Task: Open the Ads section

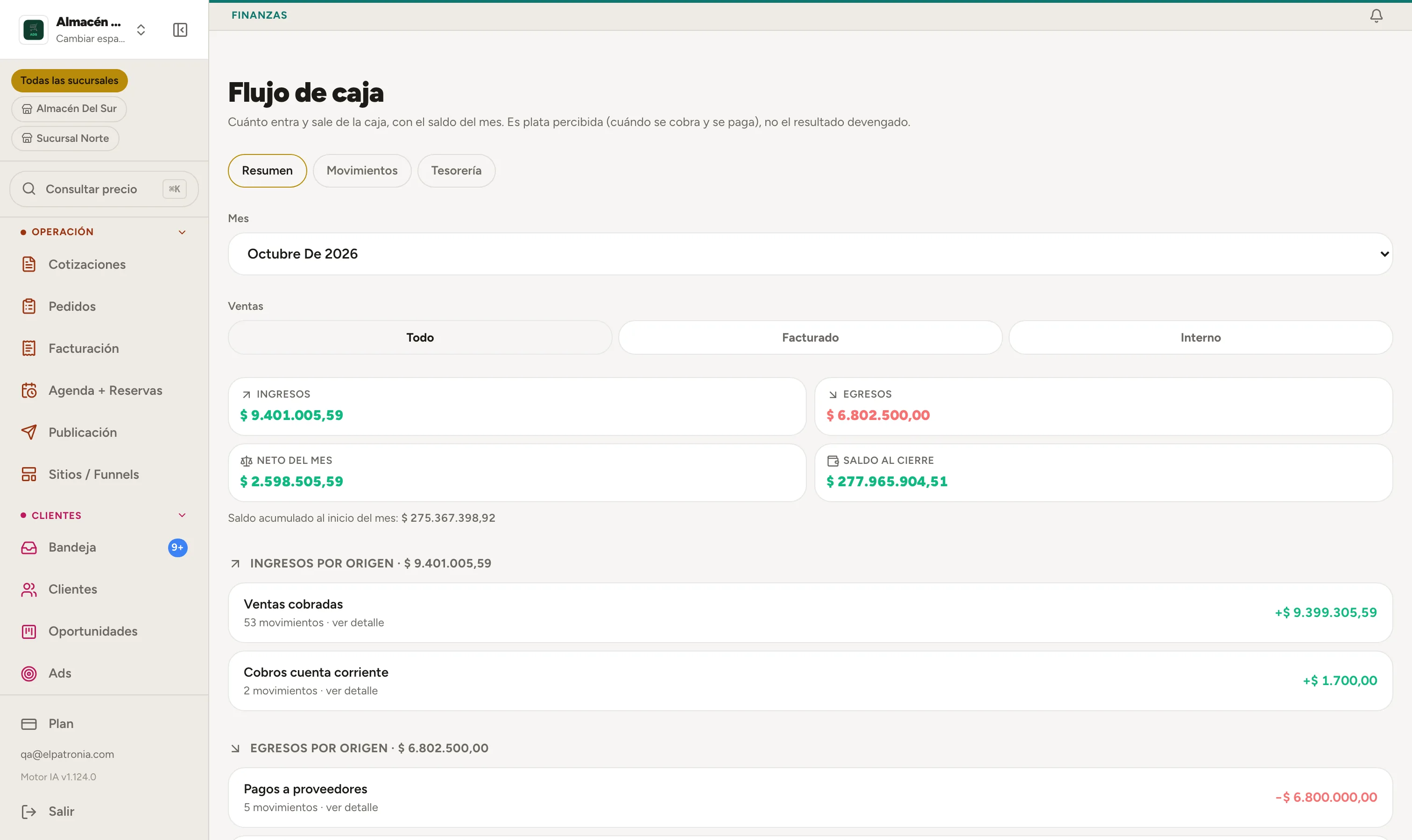Action: coord(104,673)
